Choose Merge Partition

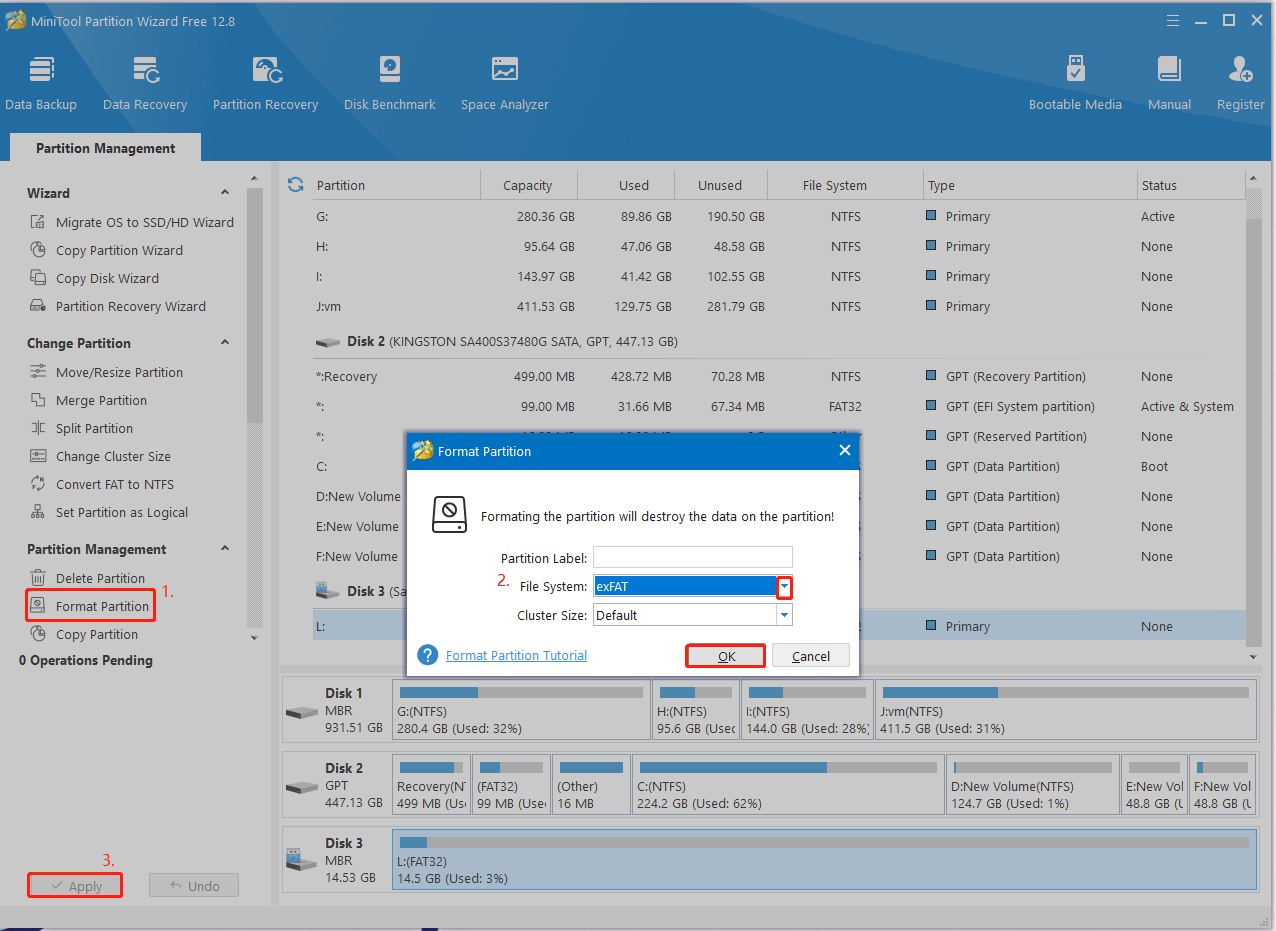89,400
